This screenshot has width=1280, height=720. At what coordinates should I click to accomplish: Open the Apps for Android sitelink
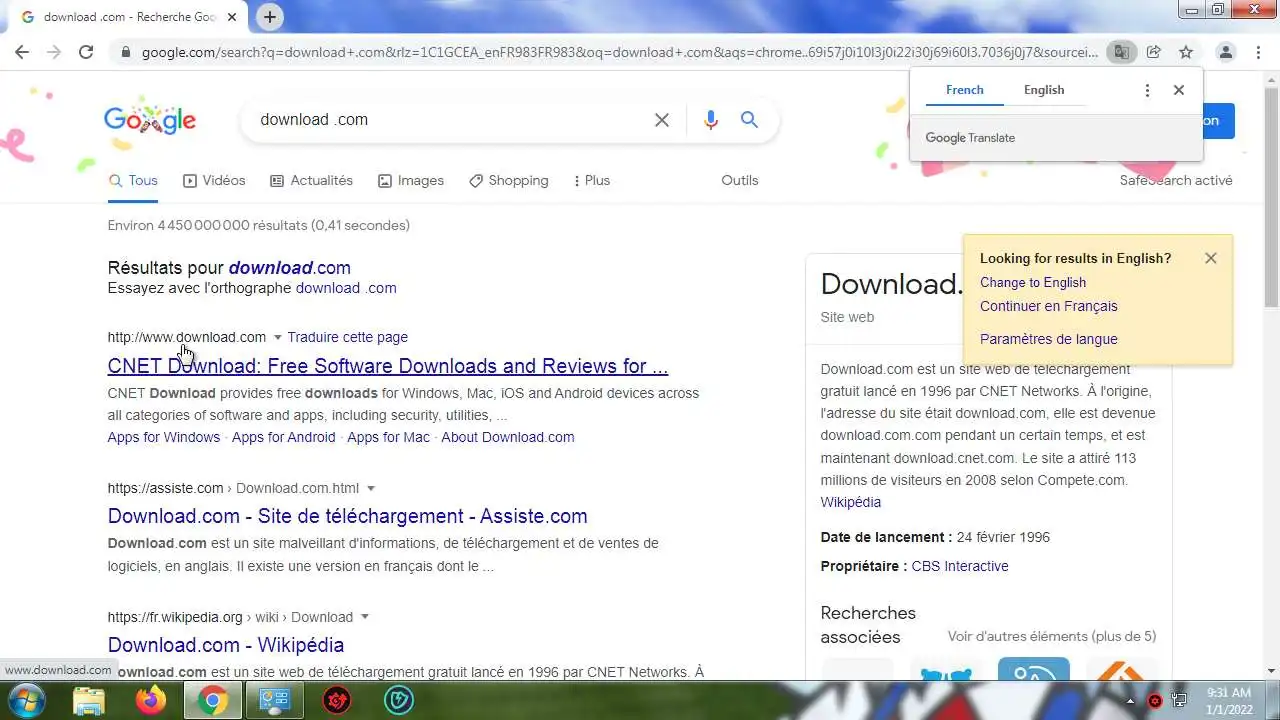tap(284, 437)
